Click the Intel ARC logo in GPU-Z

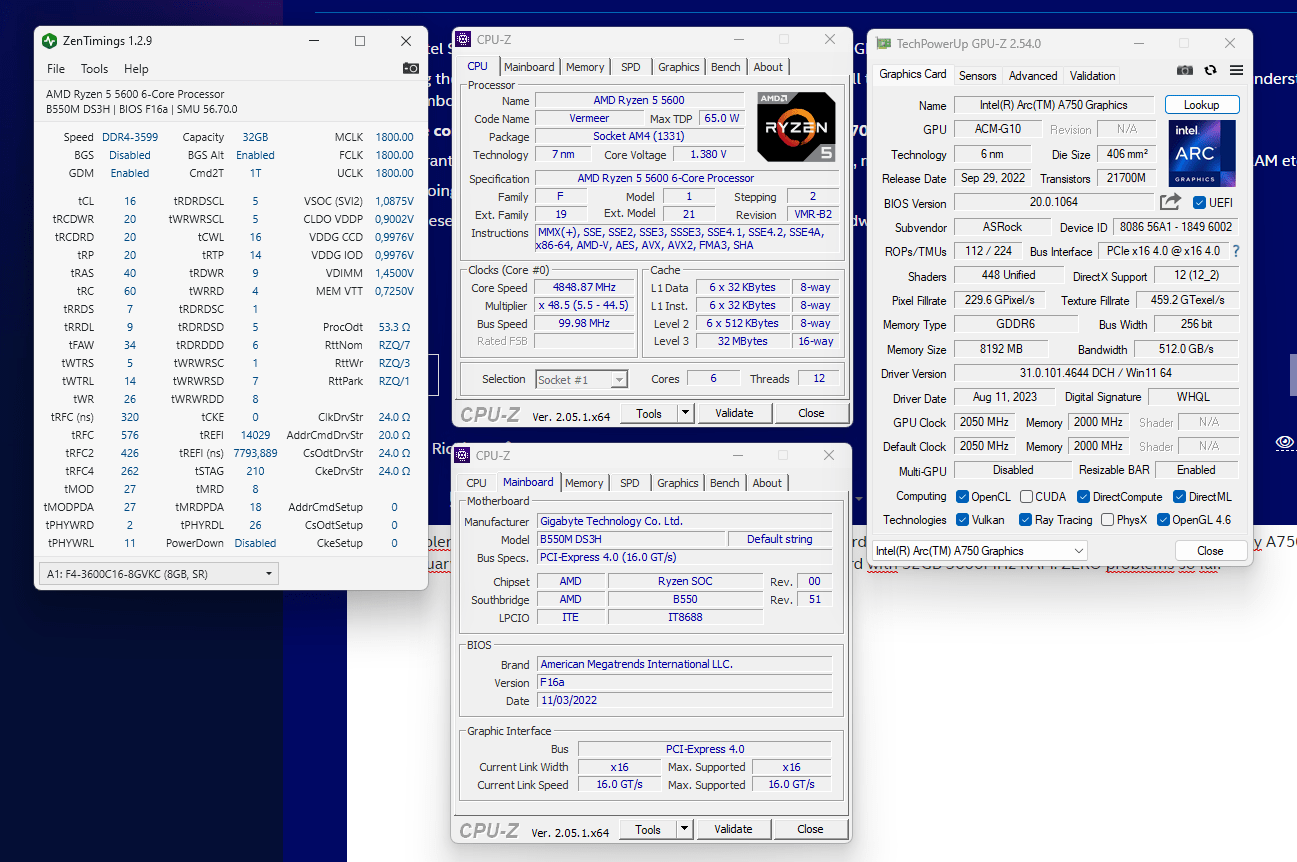click(x=1201, y=152)
